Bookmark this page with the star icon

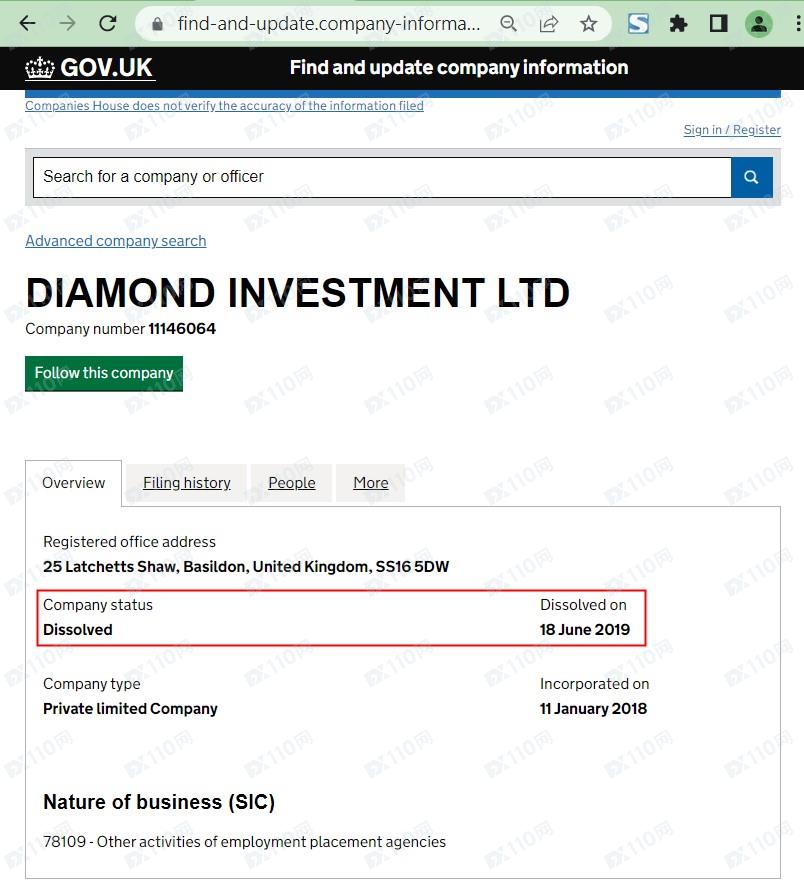[588, 23]
